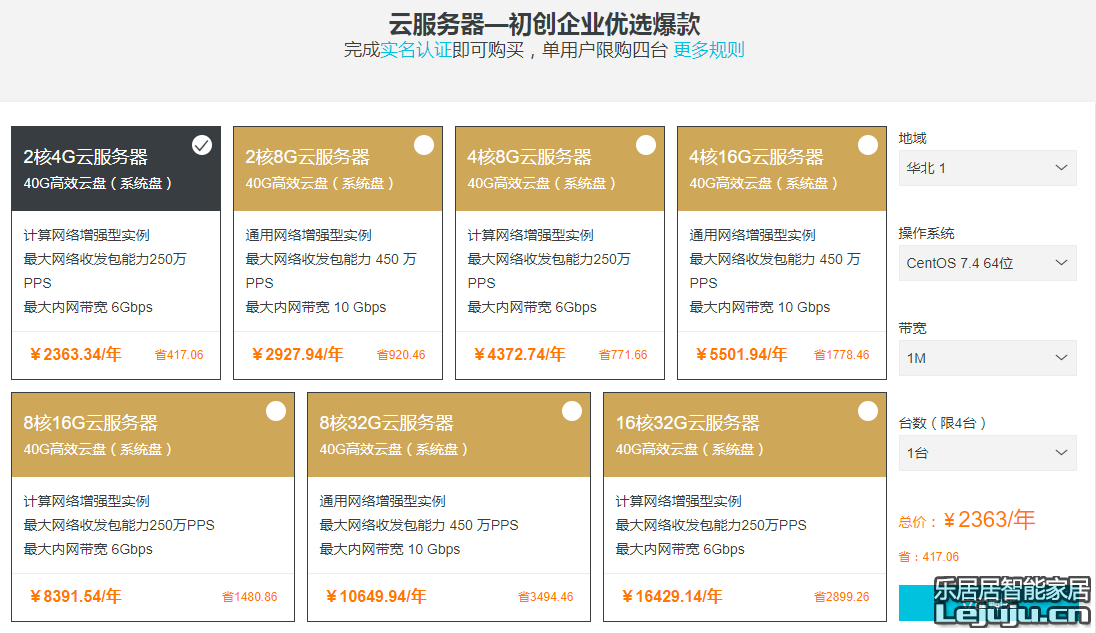The height and width of the screenshot is (633, 1096).
Task: Click the 4核8G云服务器 card title
Action: pos(529,157)
